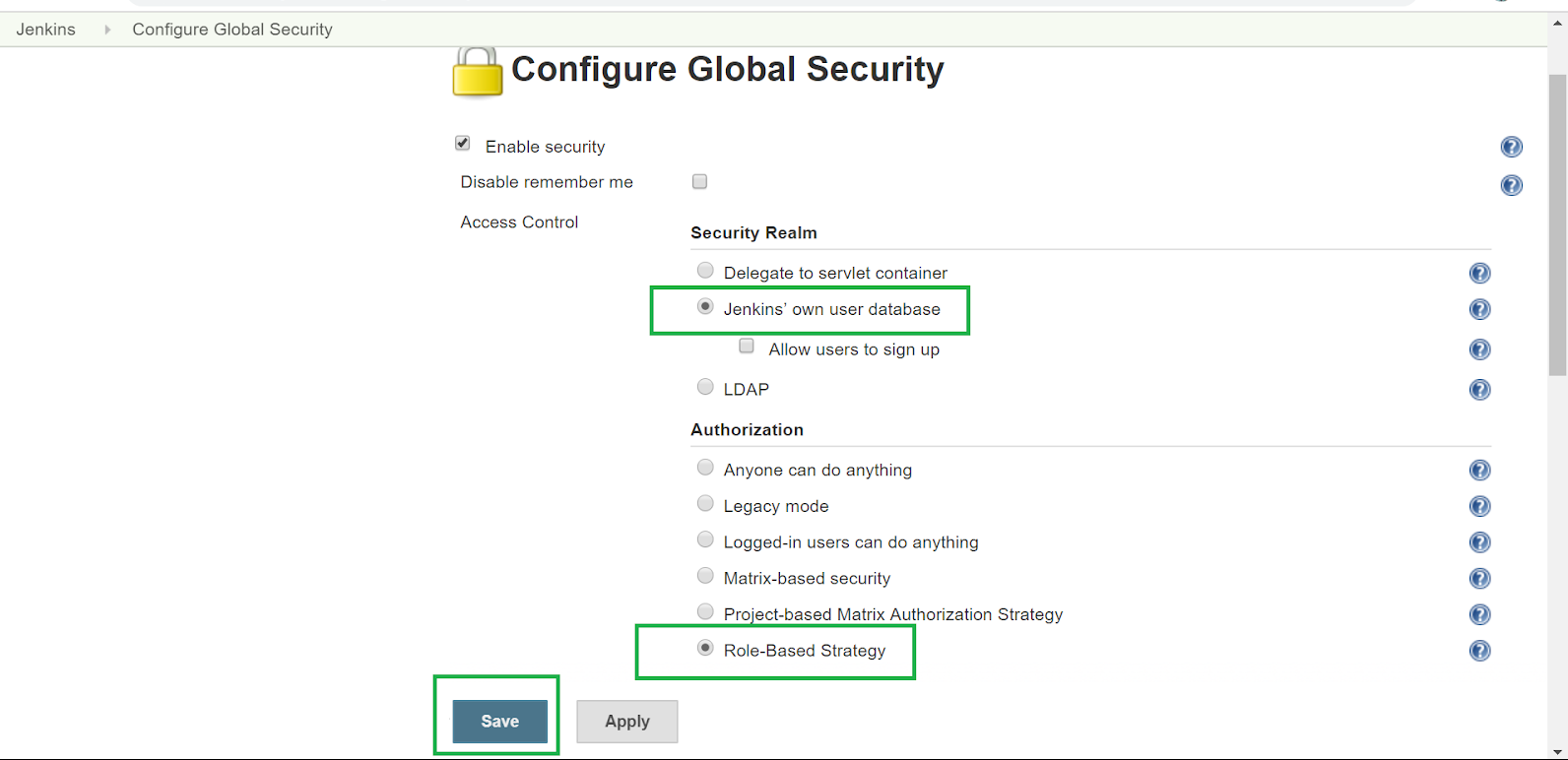Show help for Jenkins' own user database
The width and height of the screenshot is (1568, 760).
pos(1479,309)
